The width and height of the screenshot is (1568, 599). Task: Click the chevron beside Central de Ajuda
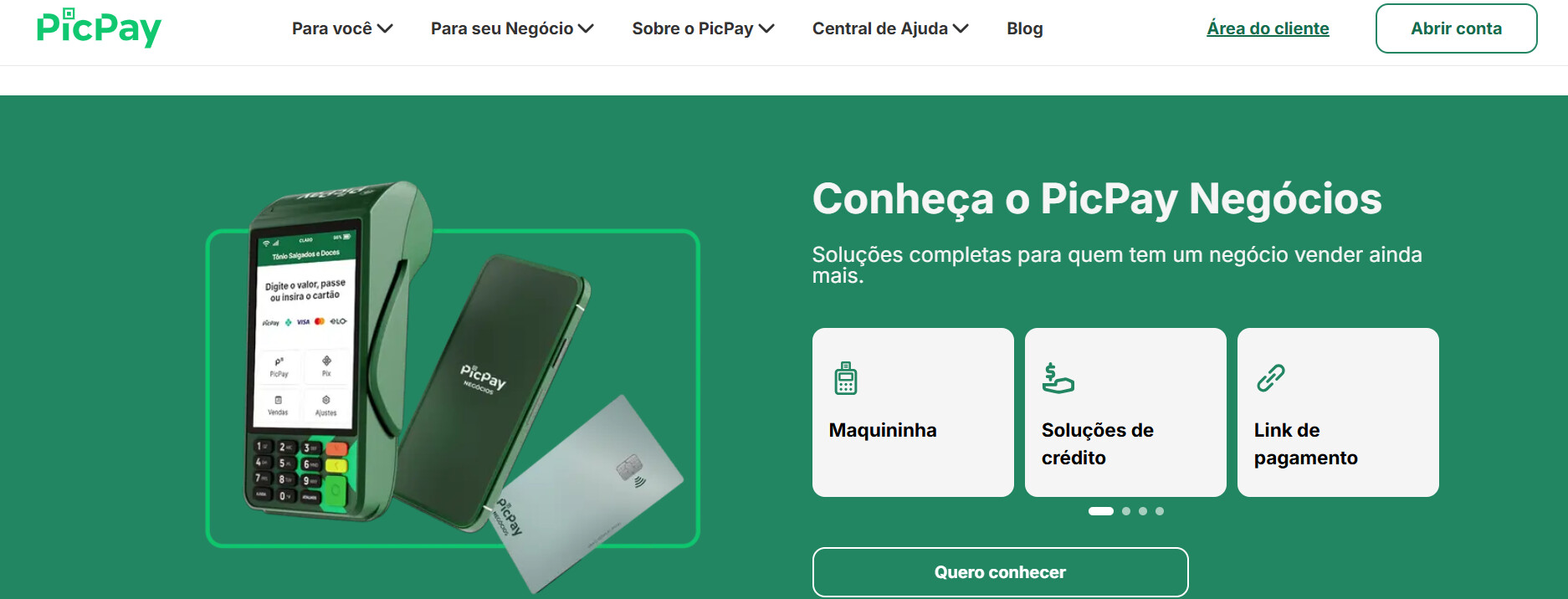(961, 28)
